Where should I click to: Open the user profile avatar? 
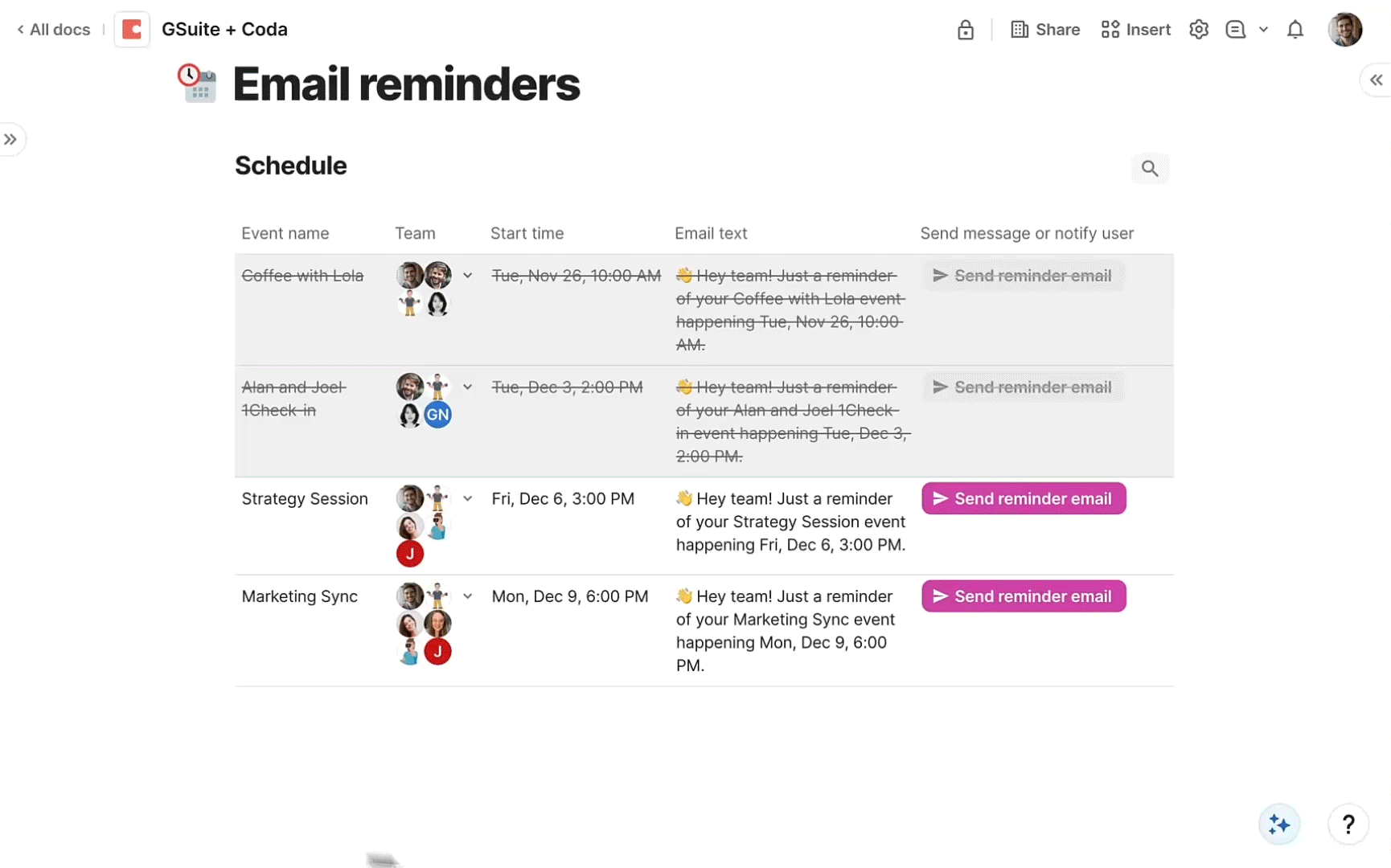point(1344,30)
